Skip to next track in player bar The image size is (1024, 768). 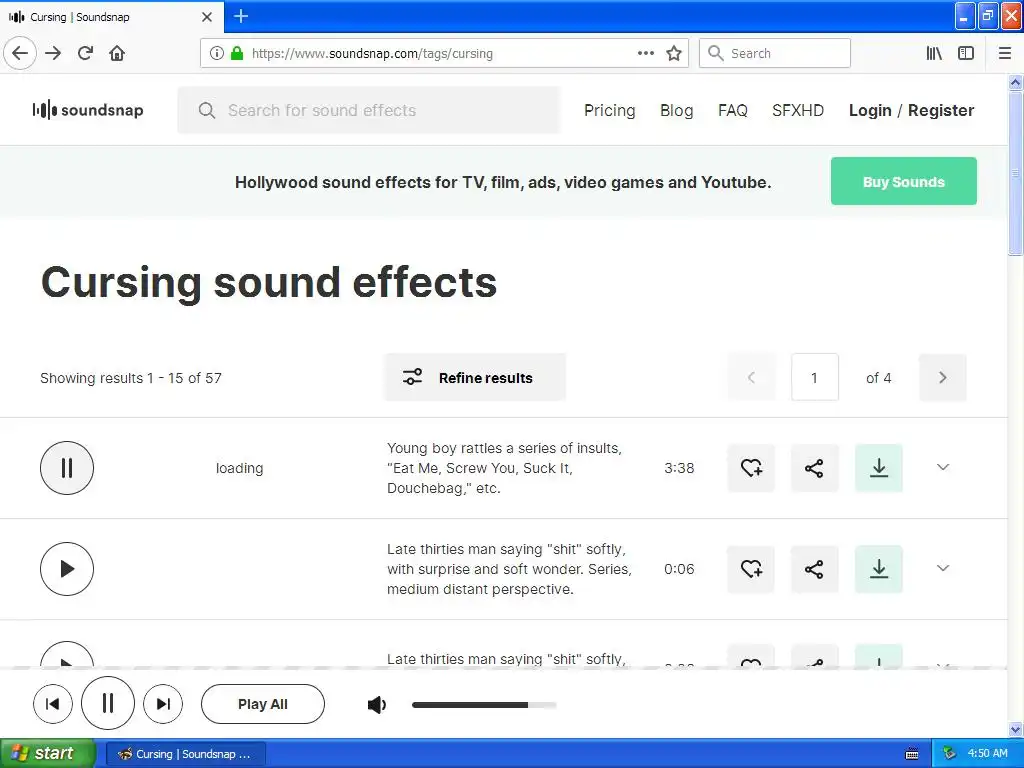[163, 704]
